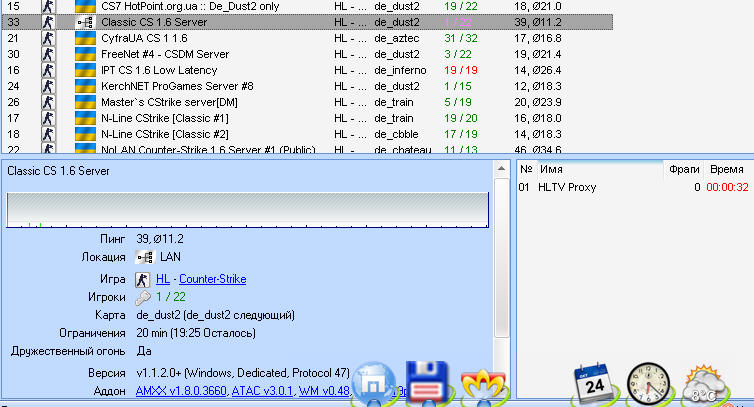Click game icon in FreeNet #4 CSDM row
The height and width of the screenshot is (407, 754).
pos(48,54)
